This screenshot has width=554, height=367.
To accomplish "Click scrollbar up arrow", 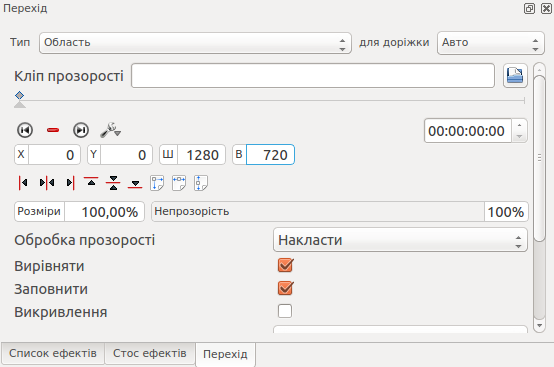I will [x=539, y=69].
